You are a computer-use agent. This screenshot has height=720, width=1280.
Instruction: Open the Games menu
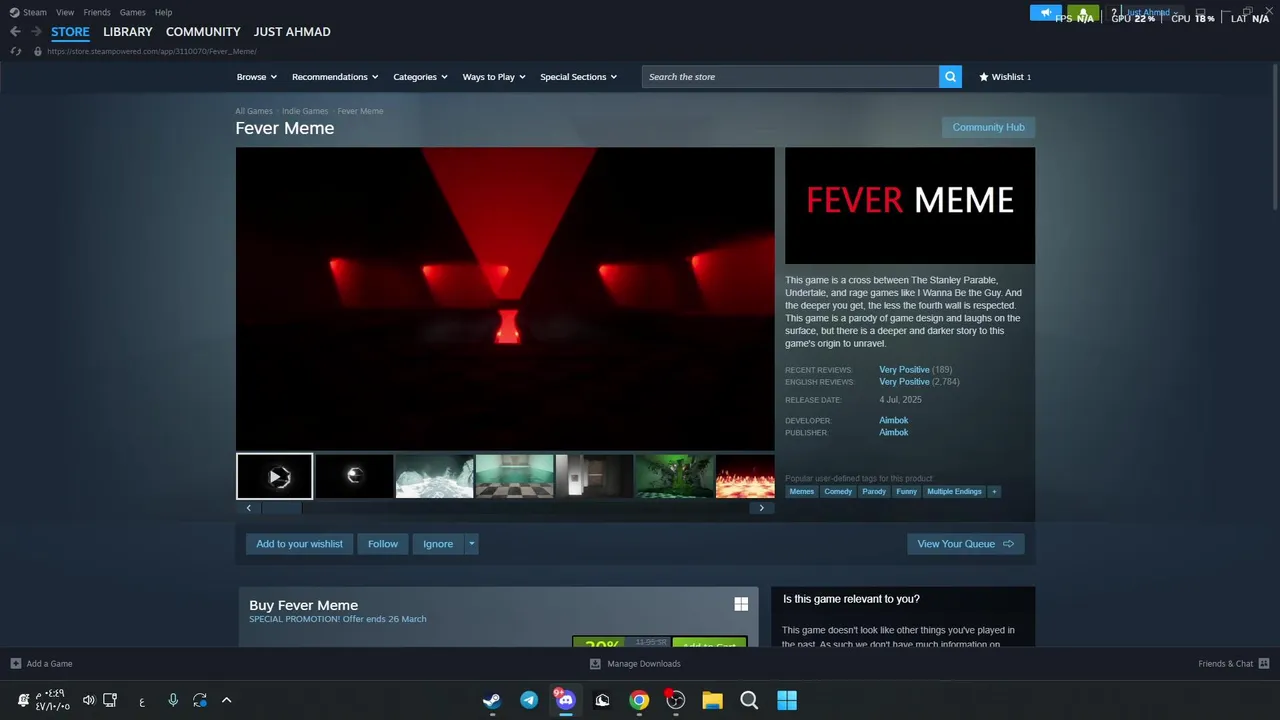point(132,12)
